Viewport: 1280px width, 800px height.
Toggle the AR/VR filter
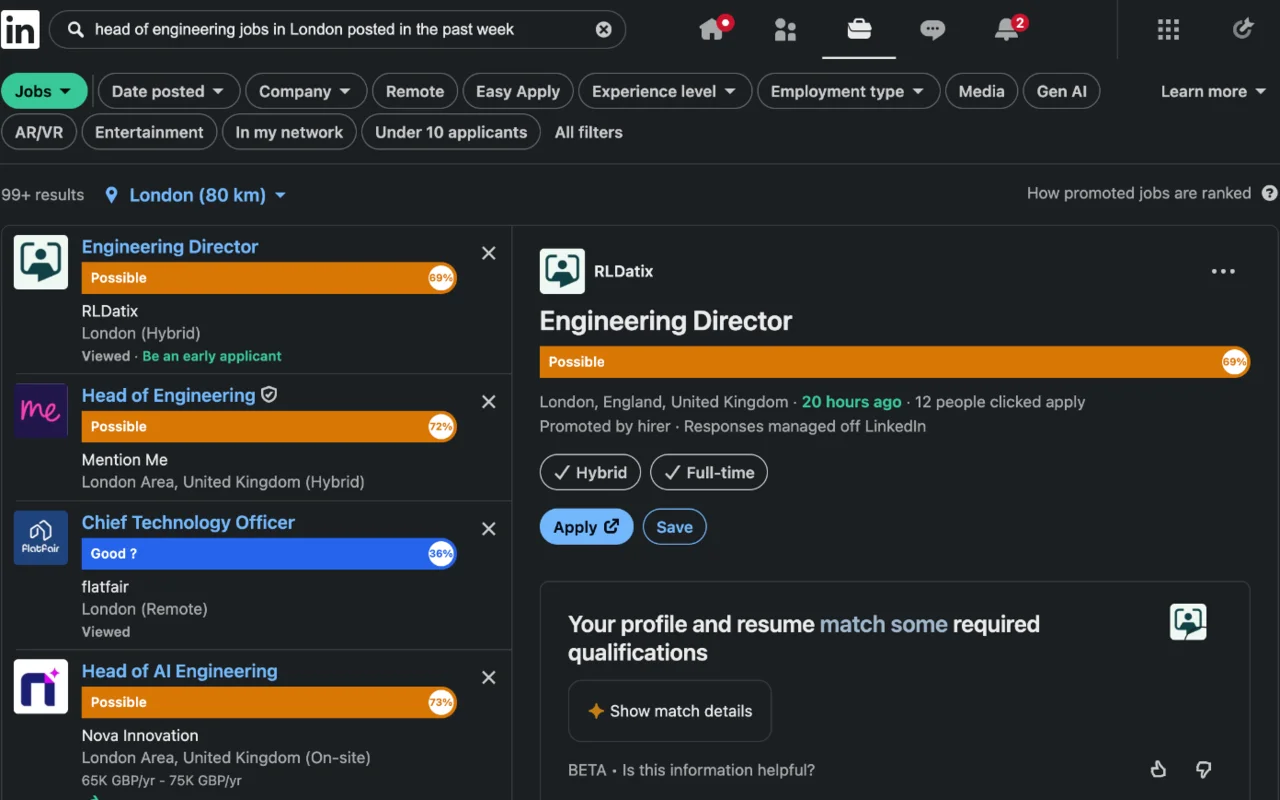coord(39,132)
